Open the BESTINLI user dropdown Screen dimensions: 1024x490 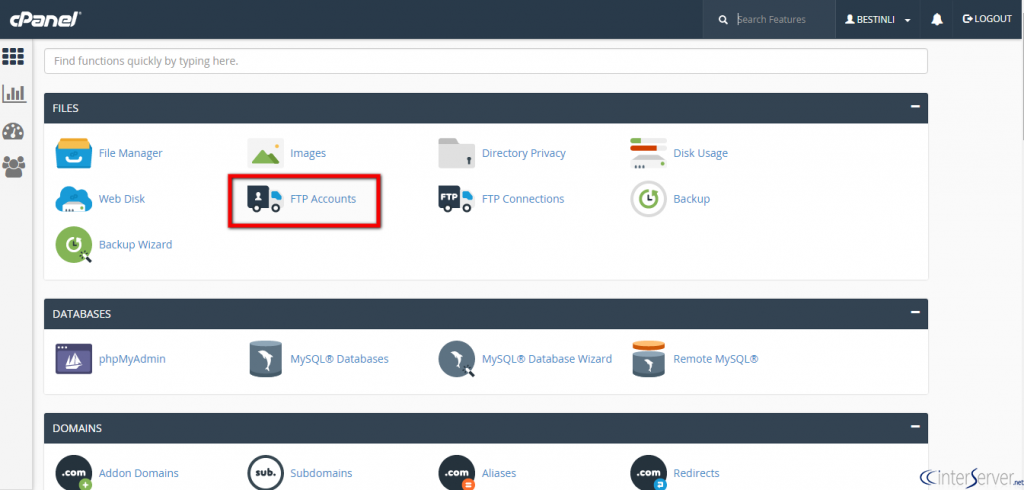coord(878,20)
